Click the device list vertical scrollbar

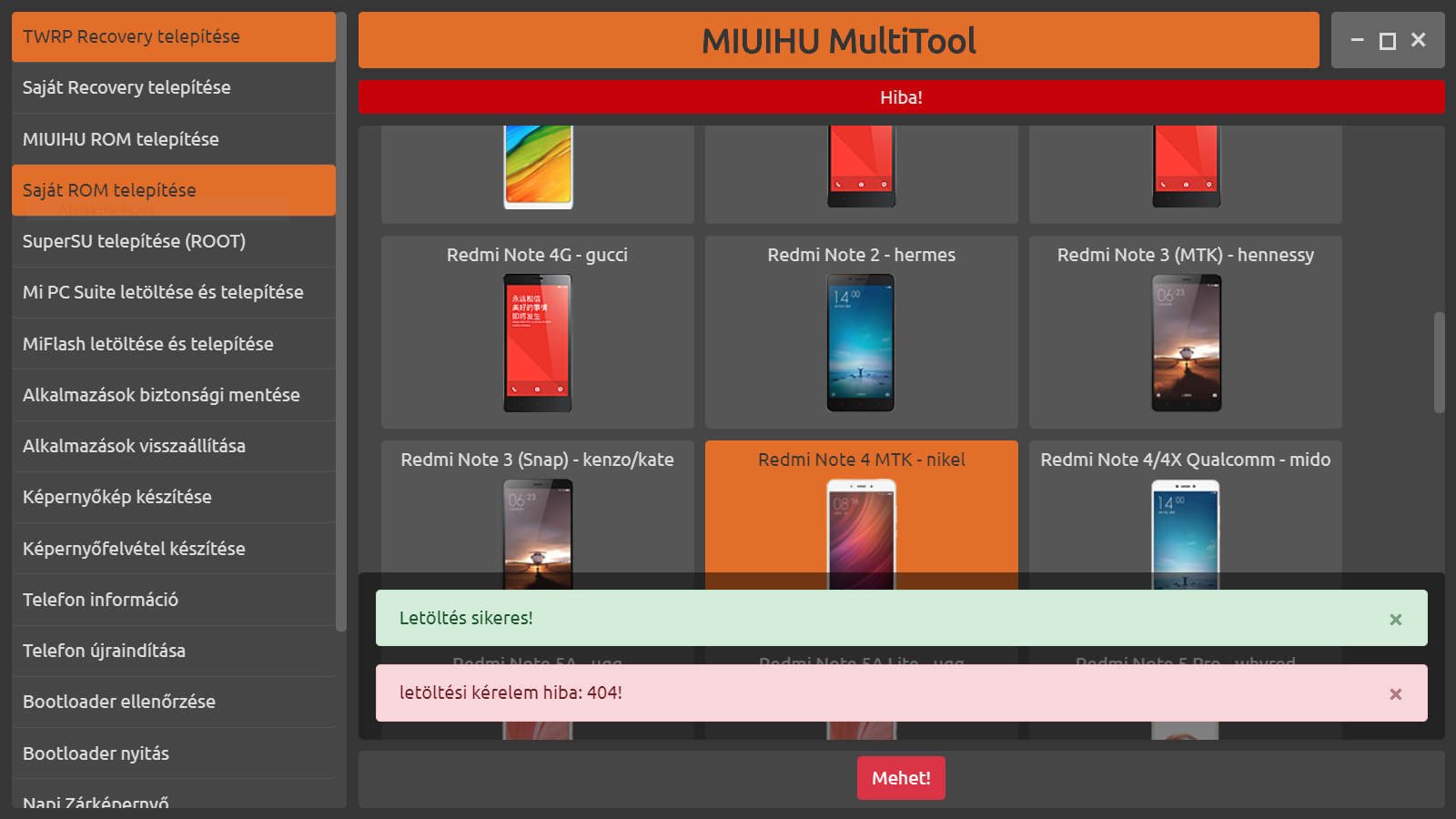[1439, 362]
